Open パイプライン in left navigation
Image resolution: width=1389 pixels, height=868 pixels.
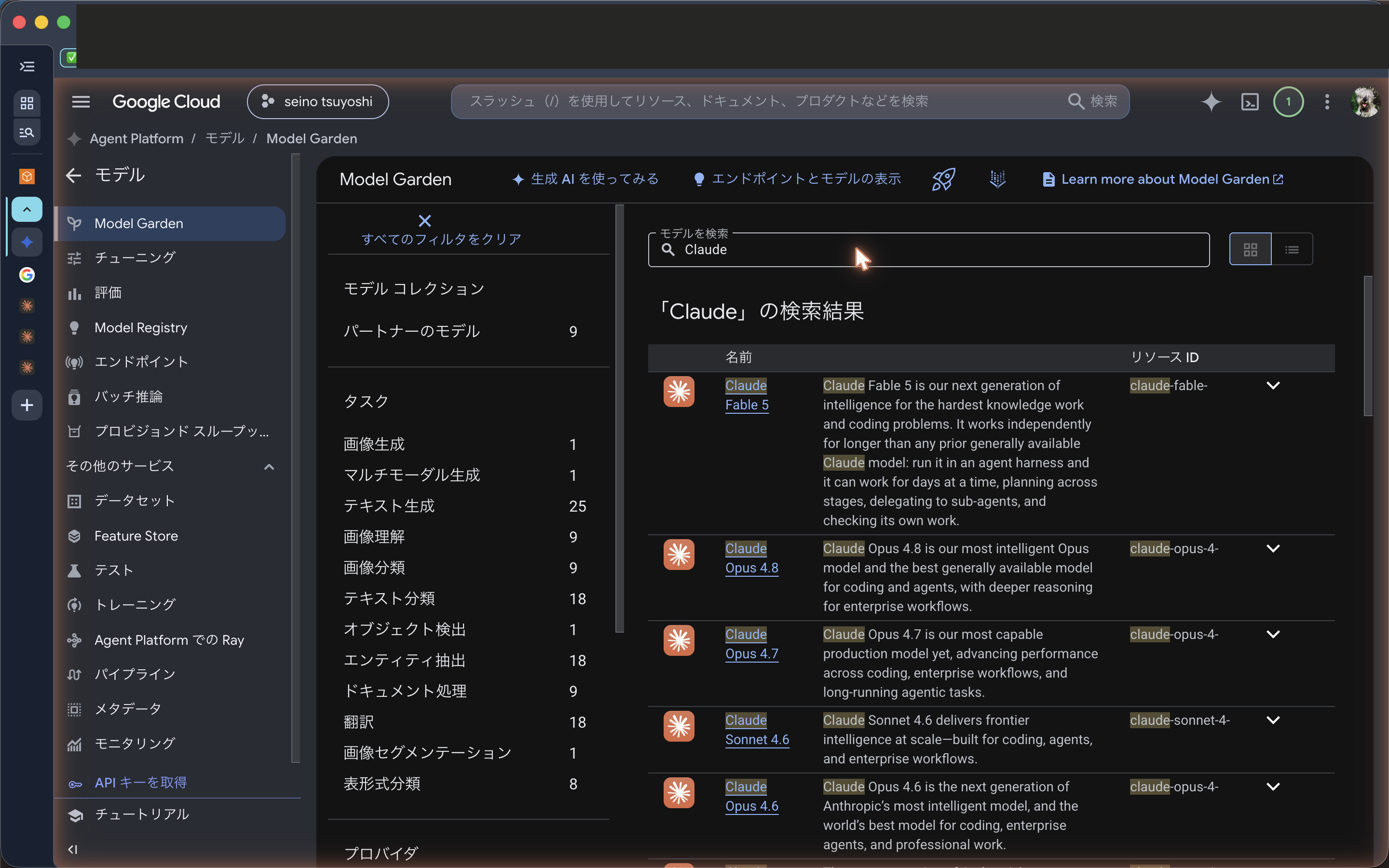coord(170,674)
